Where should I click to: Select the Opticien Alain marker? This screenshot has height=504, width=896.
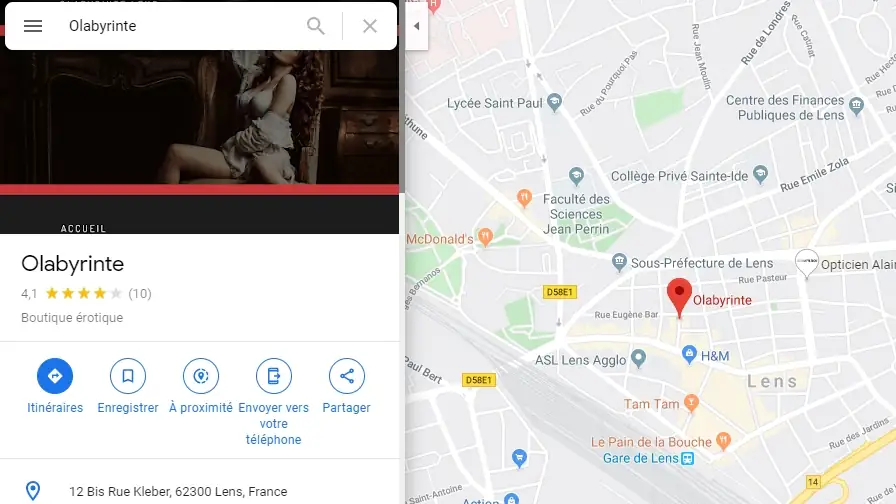(x=807, y=263)
